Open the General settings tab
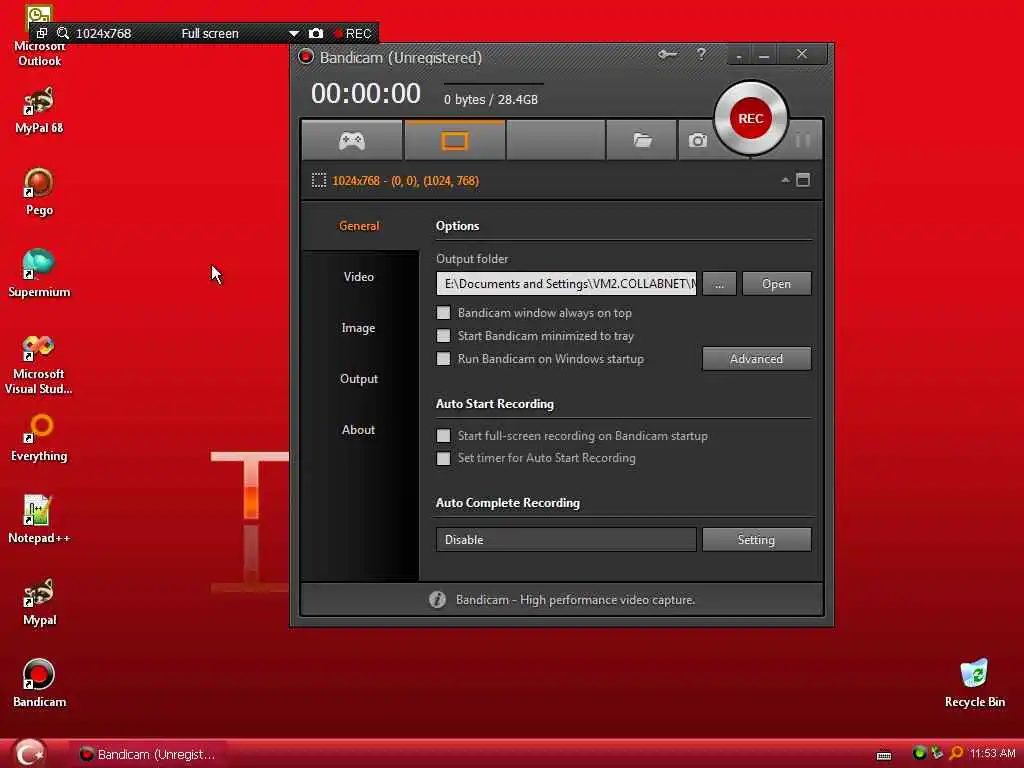The image size is (1024, 768). pyautogui.click(x=359, y=226)
